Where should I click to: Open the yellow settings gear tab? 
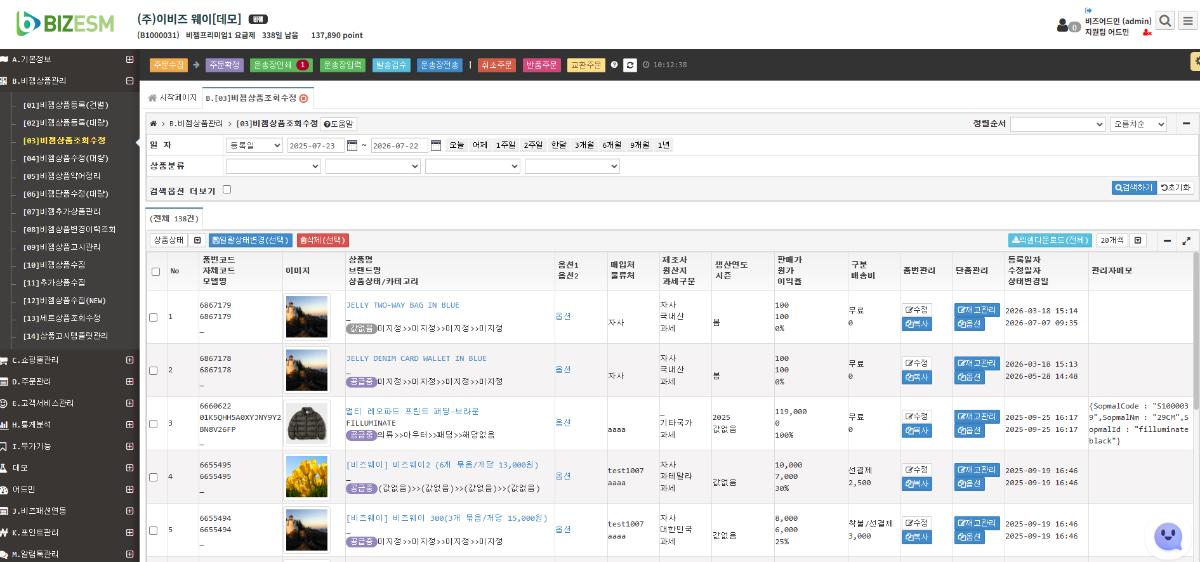pyautogui.click(x=1194, y=62)
